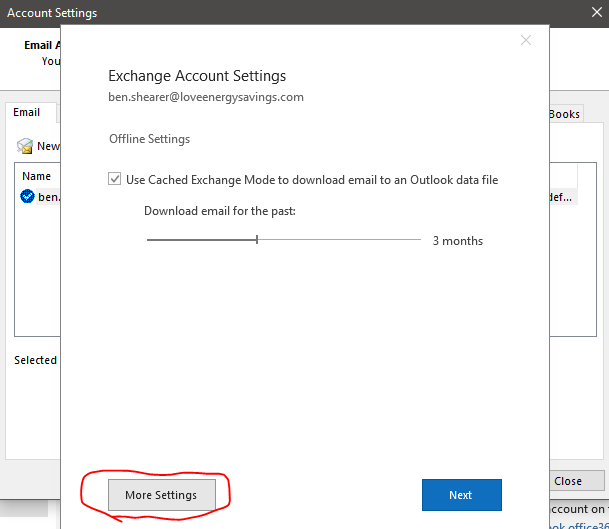The height and width of the screenshot is (529, 609).
Task: Close the Account Settings window
Action: point(597,12)
